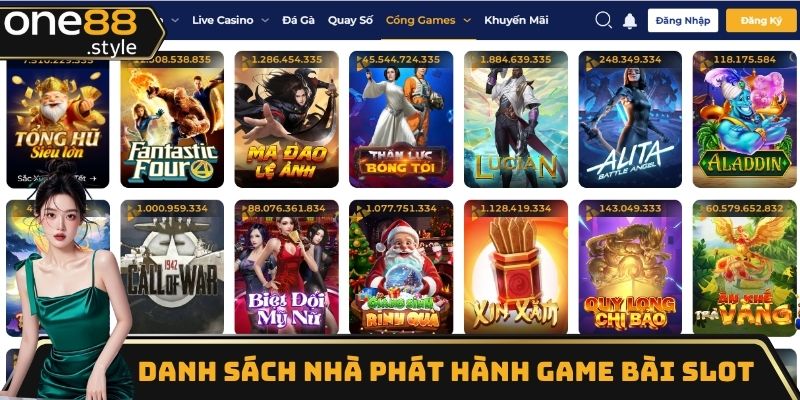The width and height of the screenshot is (800, 400).
Task: Open the Fantastic Four game thumbnail
Action: point(172,119)
